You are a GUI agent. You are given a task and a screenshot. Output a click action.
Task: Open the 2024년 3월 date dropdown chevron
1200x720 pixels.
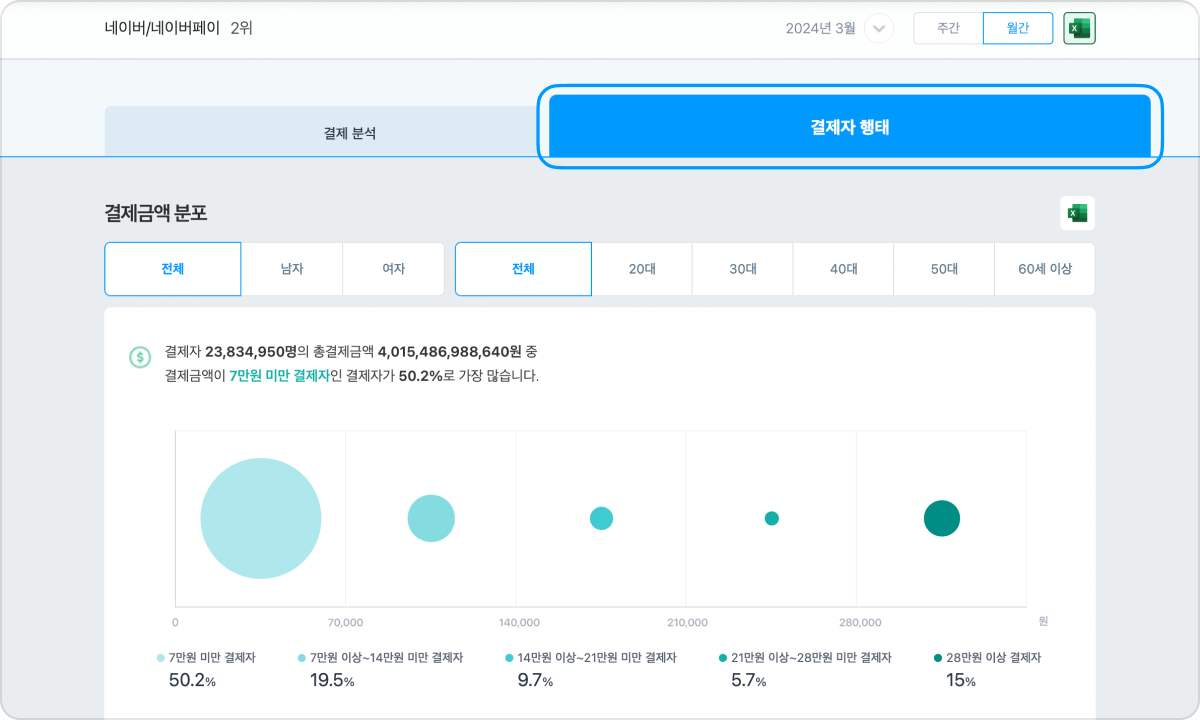[879, 29]
